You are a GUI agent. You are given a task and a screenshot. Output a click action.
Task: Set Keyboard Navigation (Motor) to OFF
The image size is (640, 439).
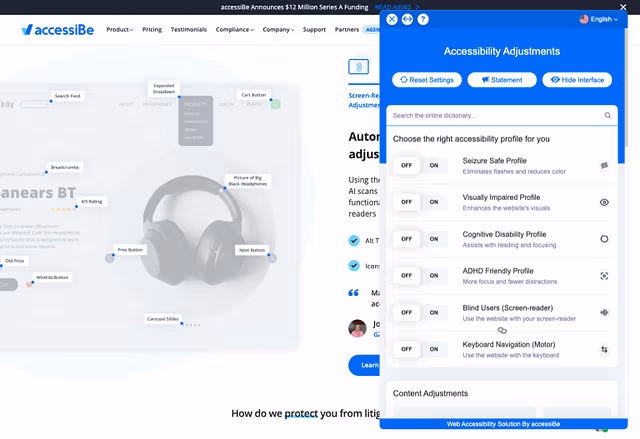coord(407,349)
